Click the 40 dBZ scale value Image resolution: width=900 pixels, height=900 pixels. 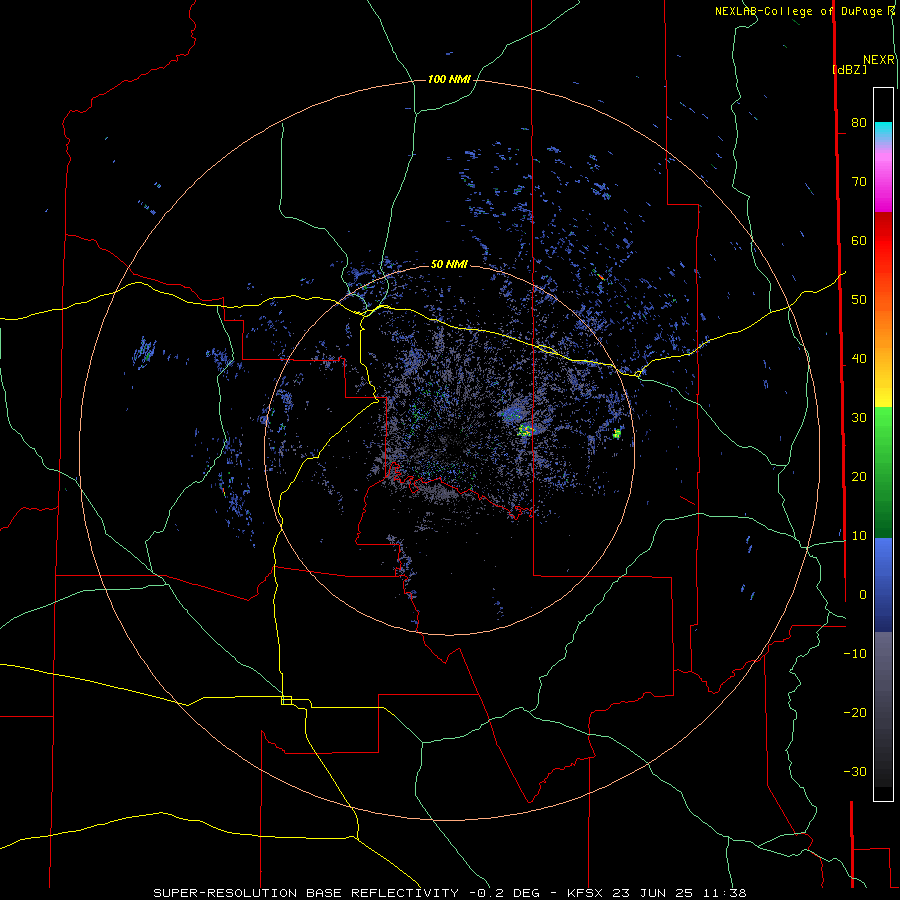[x=859, y=359]
